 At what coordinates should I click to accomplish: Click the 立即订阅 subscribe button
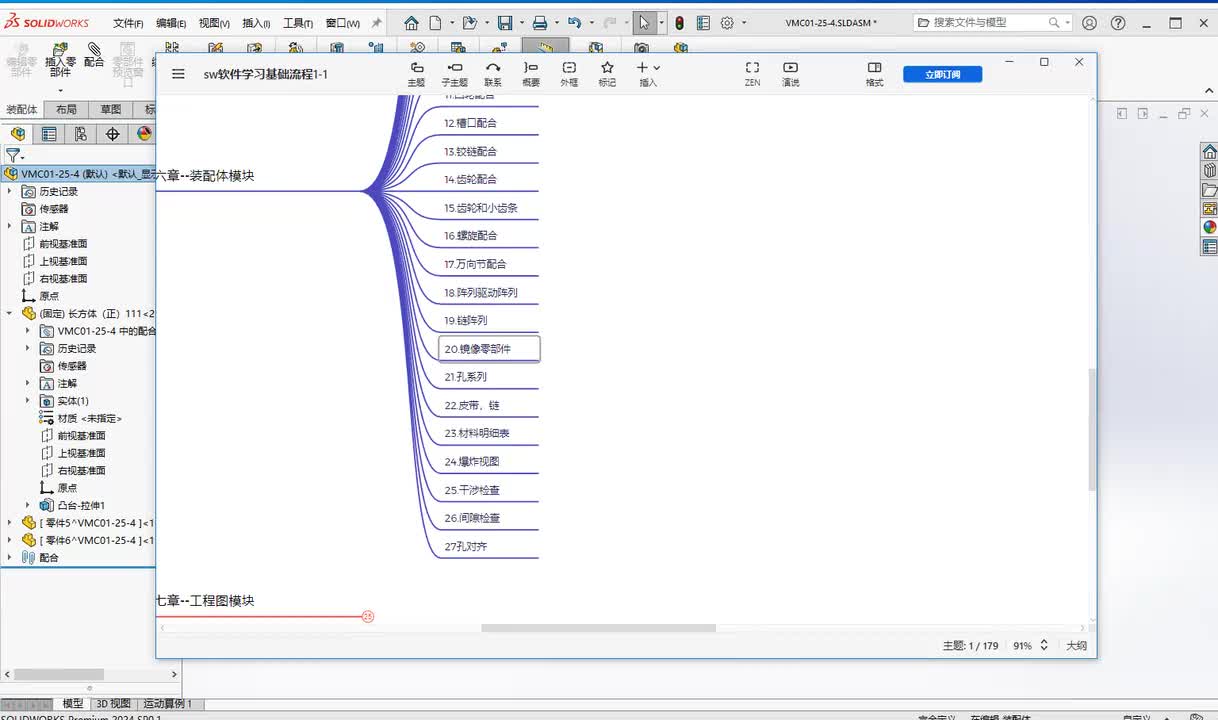point(942,74)
